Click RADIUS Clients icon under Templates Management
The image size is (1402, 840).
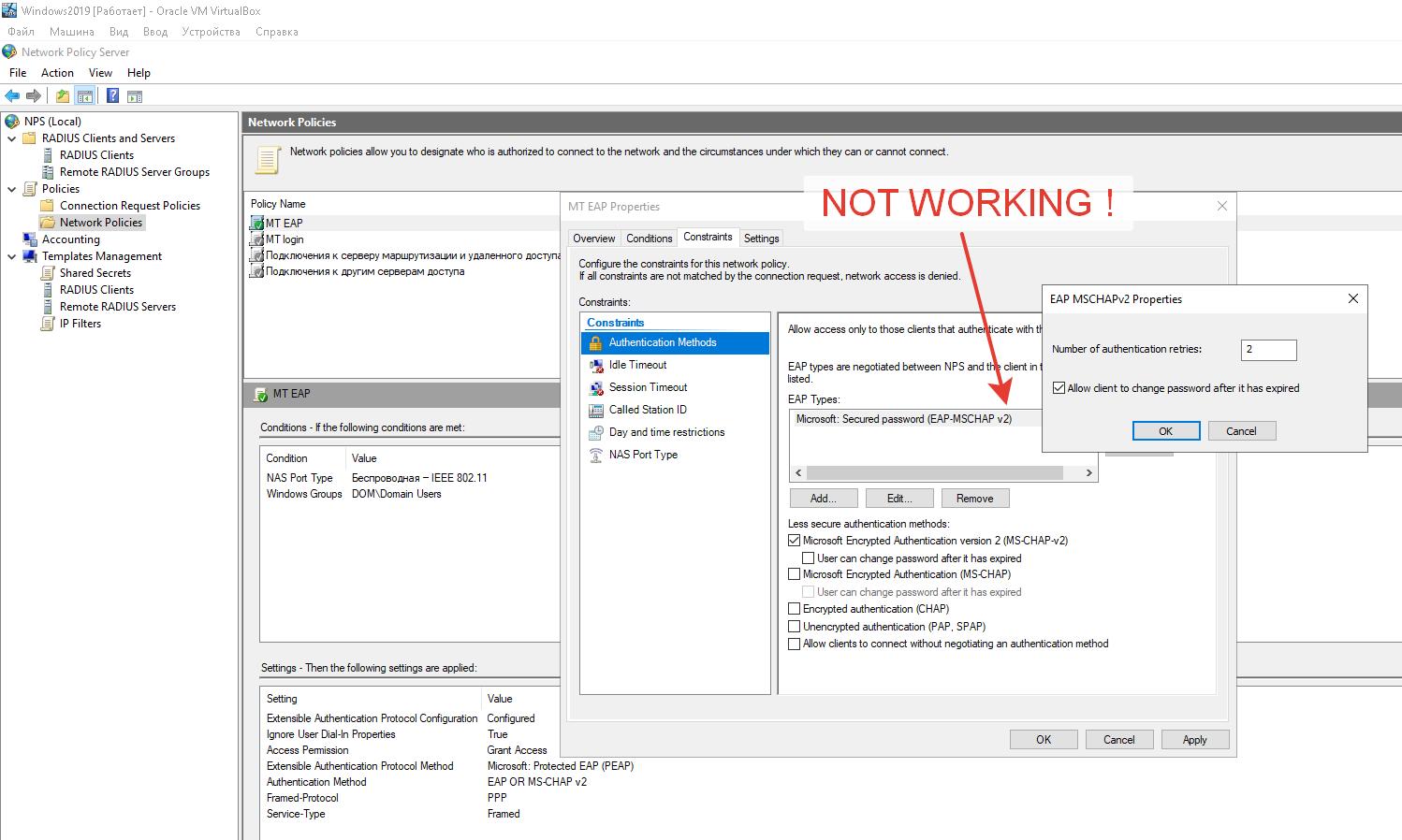48,290
